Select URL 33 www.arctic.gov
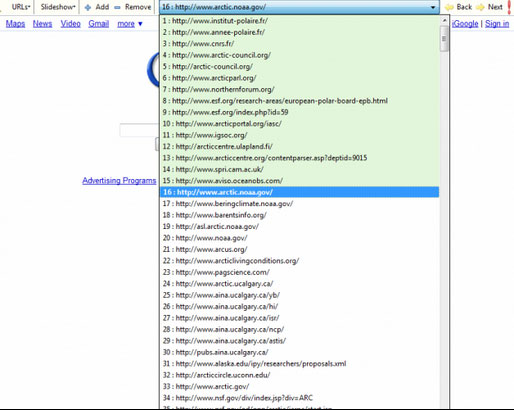Screen dimensions: 514x410 (x=299, y=386)
